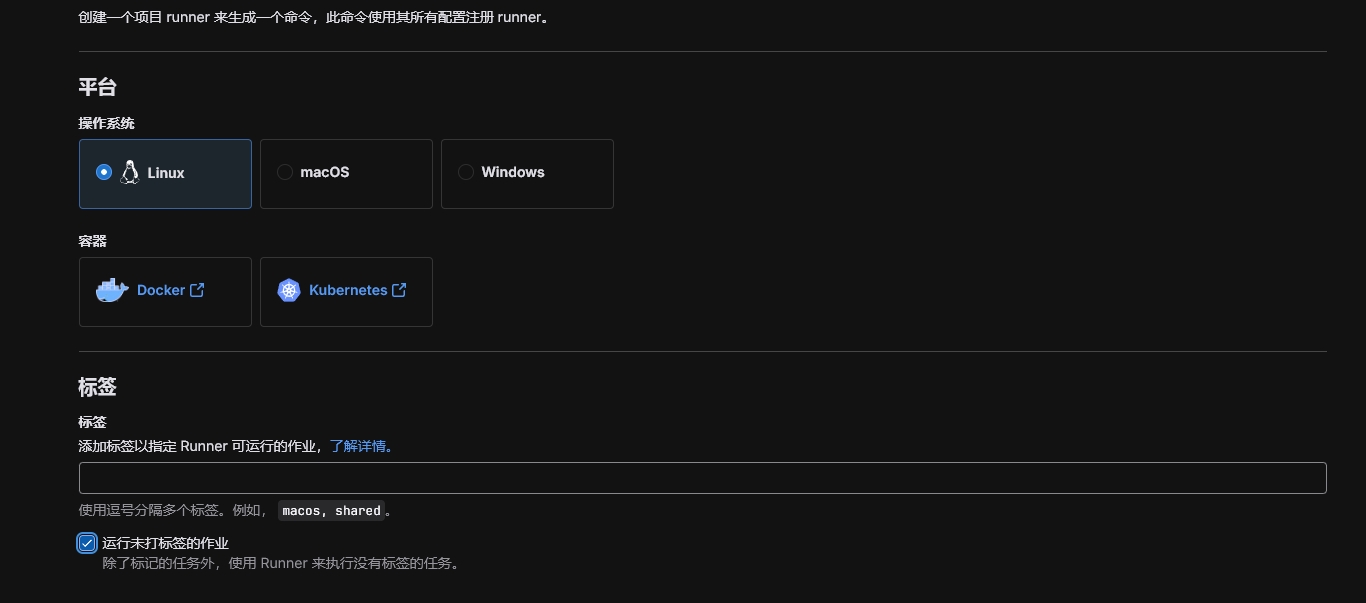Select the Linux radio button
This screenshot has width=1366, height=603.
104,172
